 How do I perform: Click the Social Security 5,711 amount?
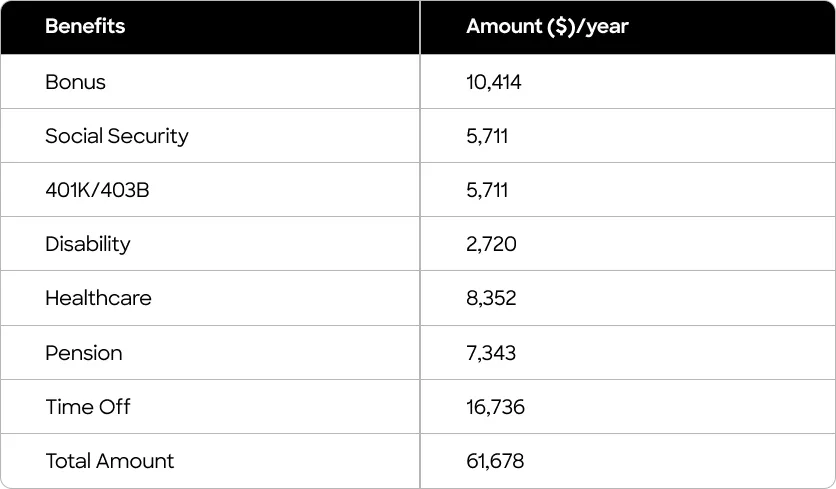(487, 136)
